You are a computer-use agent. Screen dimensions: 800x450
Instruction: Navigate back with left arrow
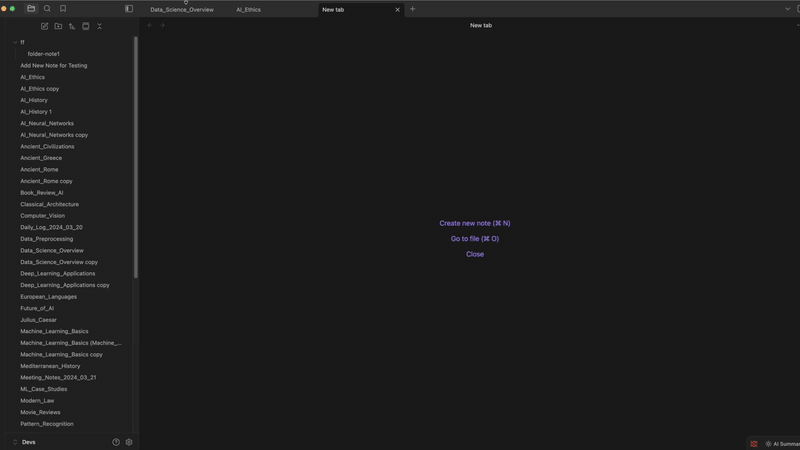150,25
